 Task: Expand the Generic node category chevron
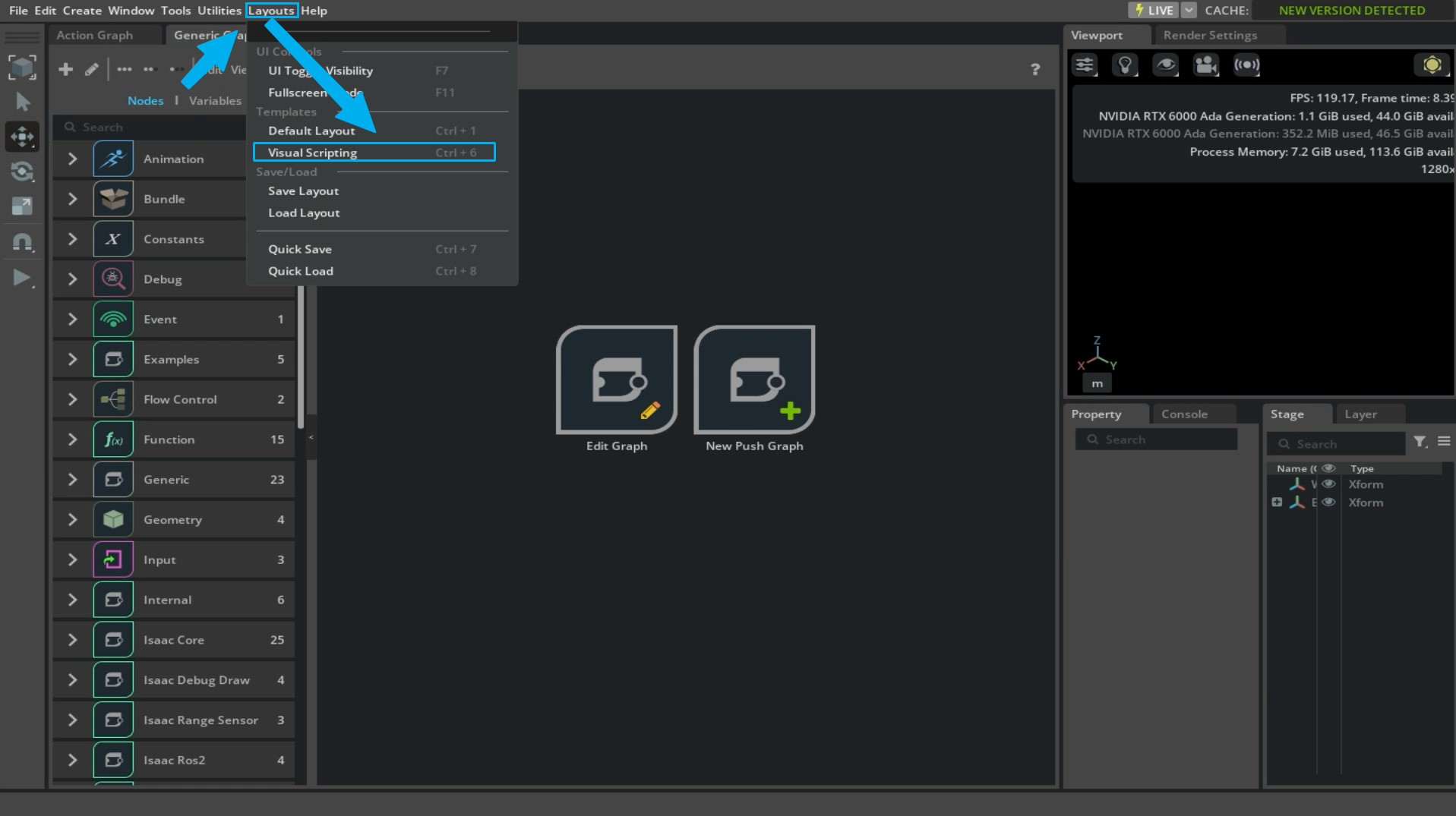coord(73,480)
